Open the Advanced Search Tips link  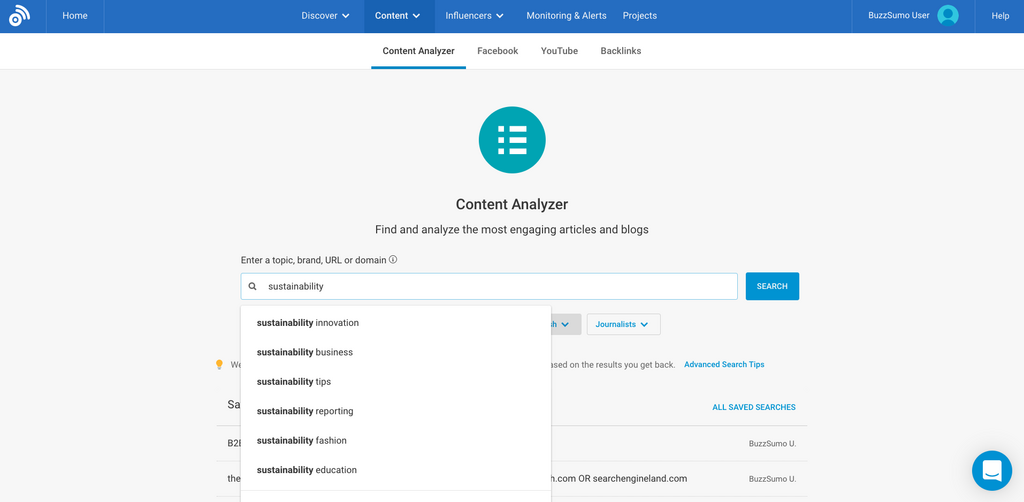pyautogui.click(x=724, y=365)
